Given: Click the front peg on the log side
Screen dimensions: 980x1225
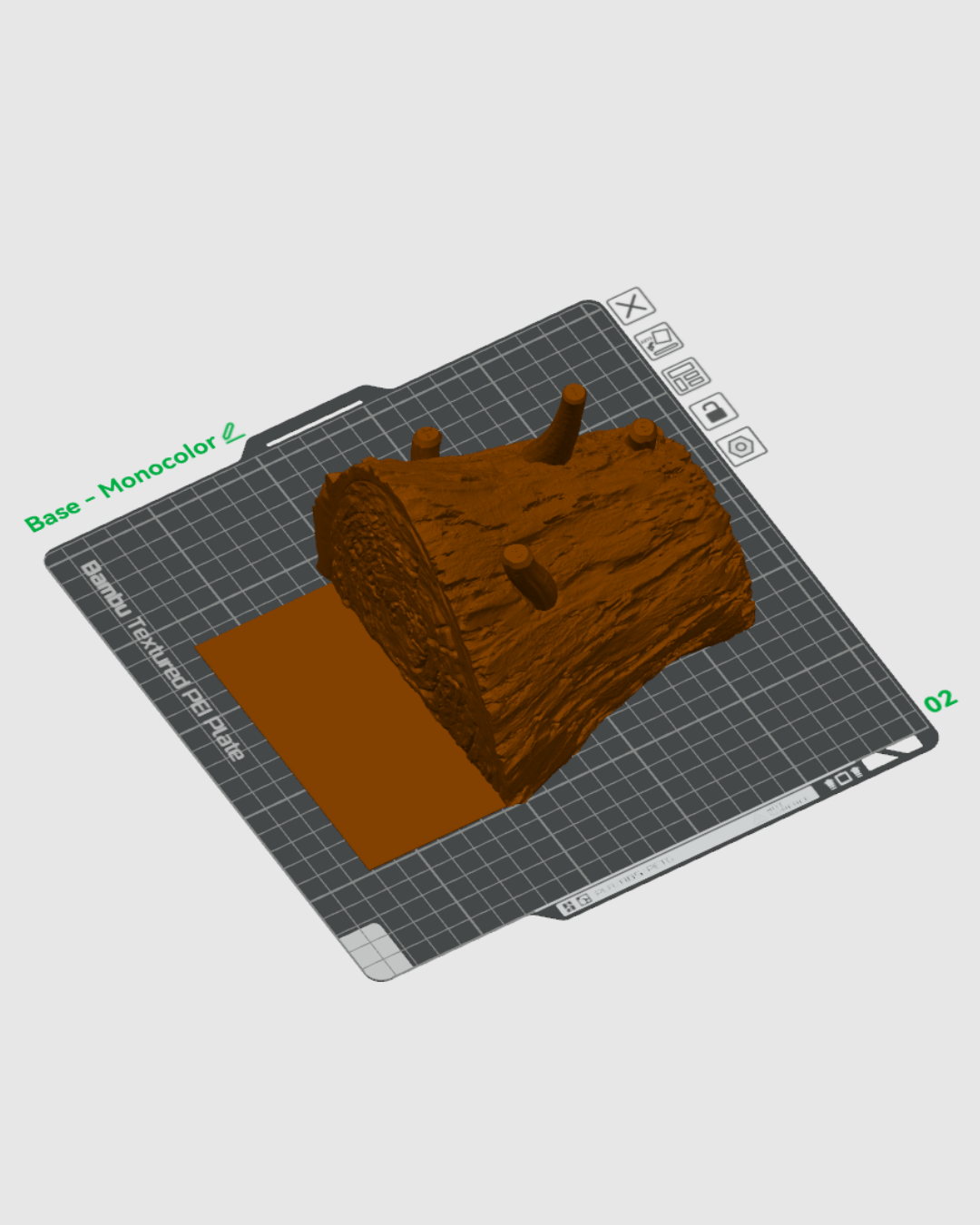Looking at the screenshot, I should (529, 574).
